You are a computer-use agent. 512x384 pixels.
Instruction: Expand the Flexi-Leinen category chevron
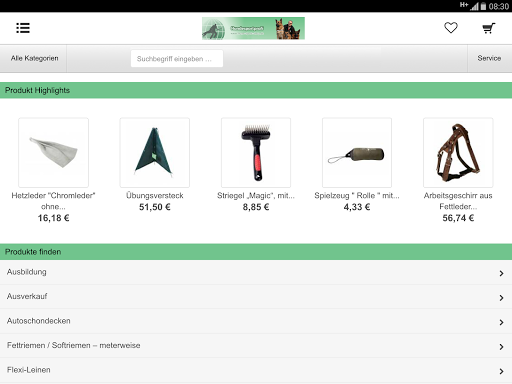click(501, 371)
